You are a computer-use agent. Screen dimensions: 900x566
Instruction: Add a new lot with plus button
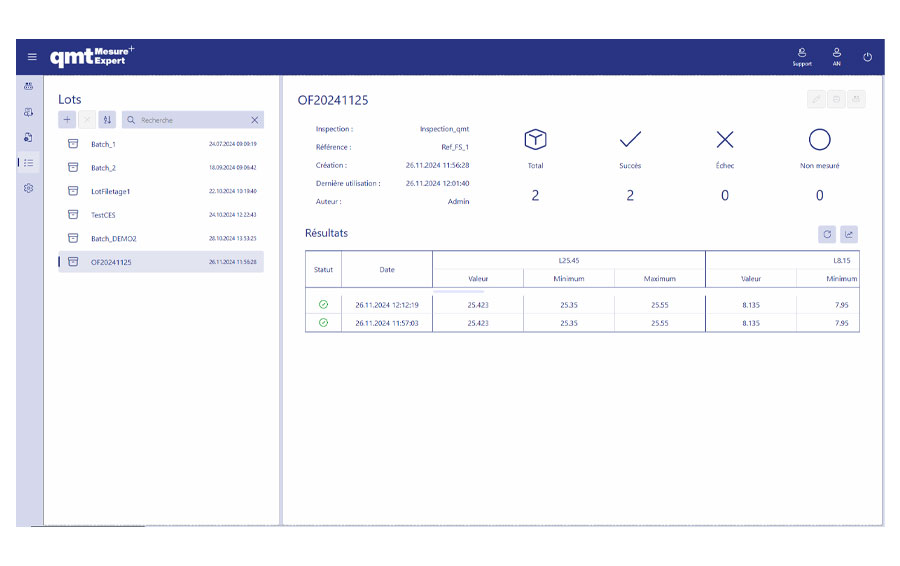(x=67, y=120)
